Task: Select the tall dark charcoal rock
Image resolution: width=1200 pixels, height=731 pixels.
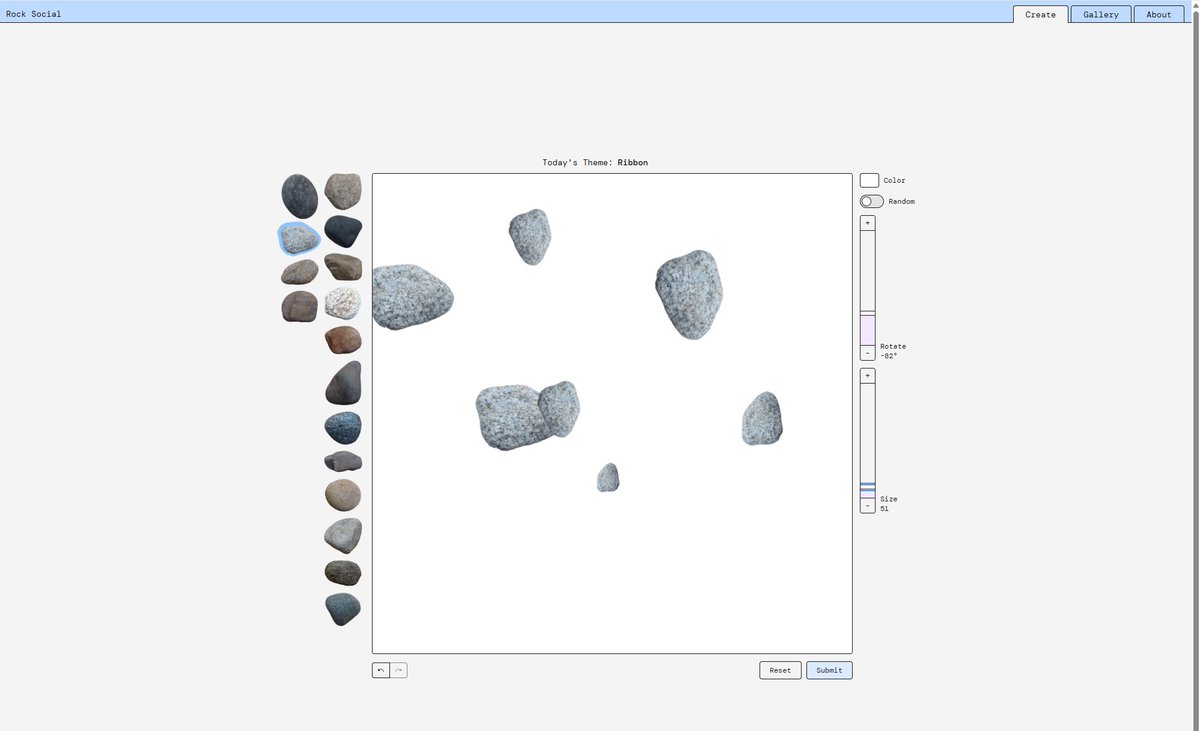Action: [343, 383]
